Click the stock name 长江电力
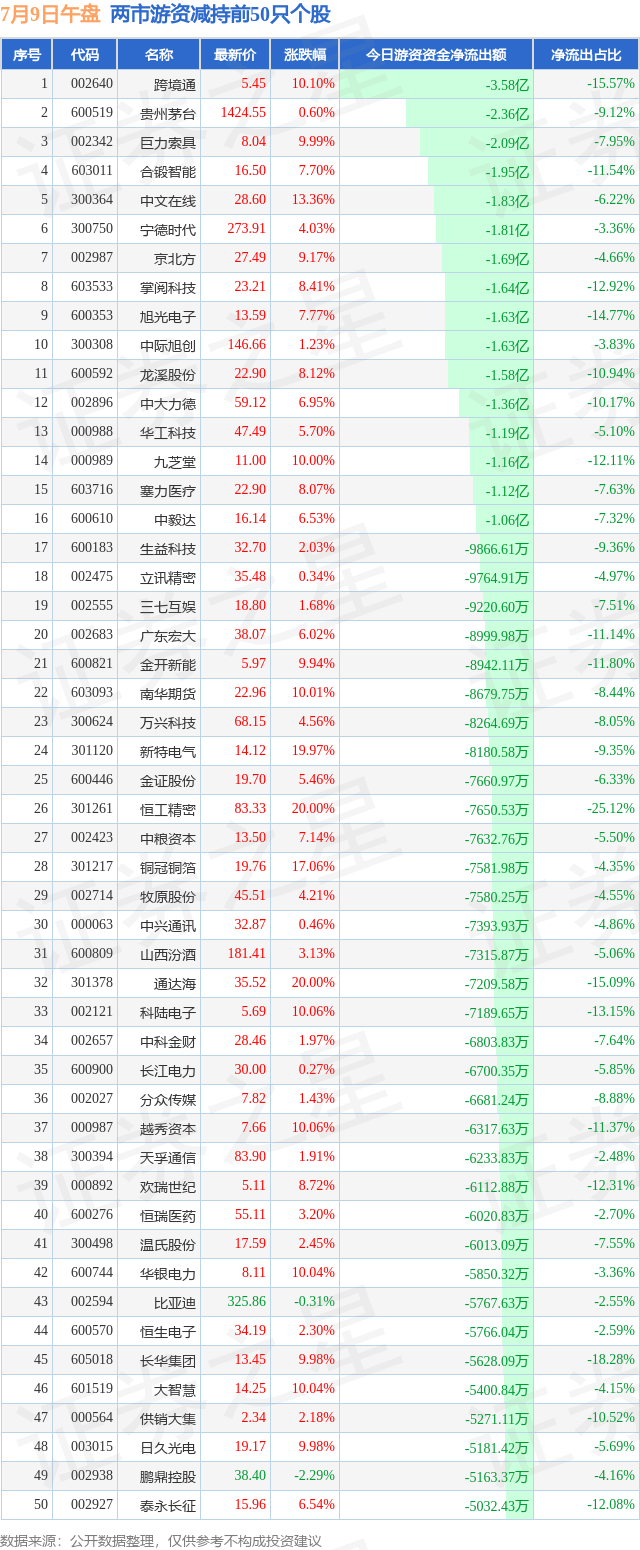Viewport: 640px width, 1550px height. click(168, 1070)
